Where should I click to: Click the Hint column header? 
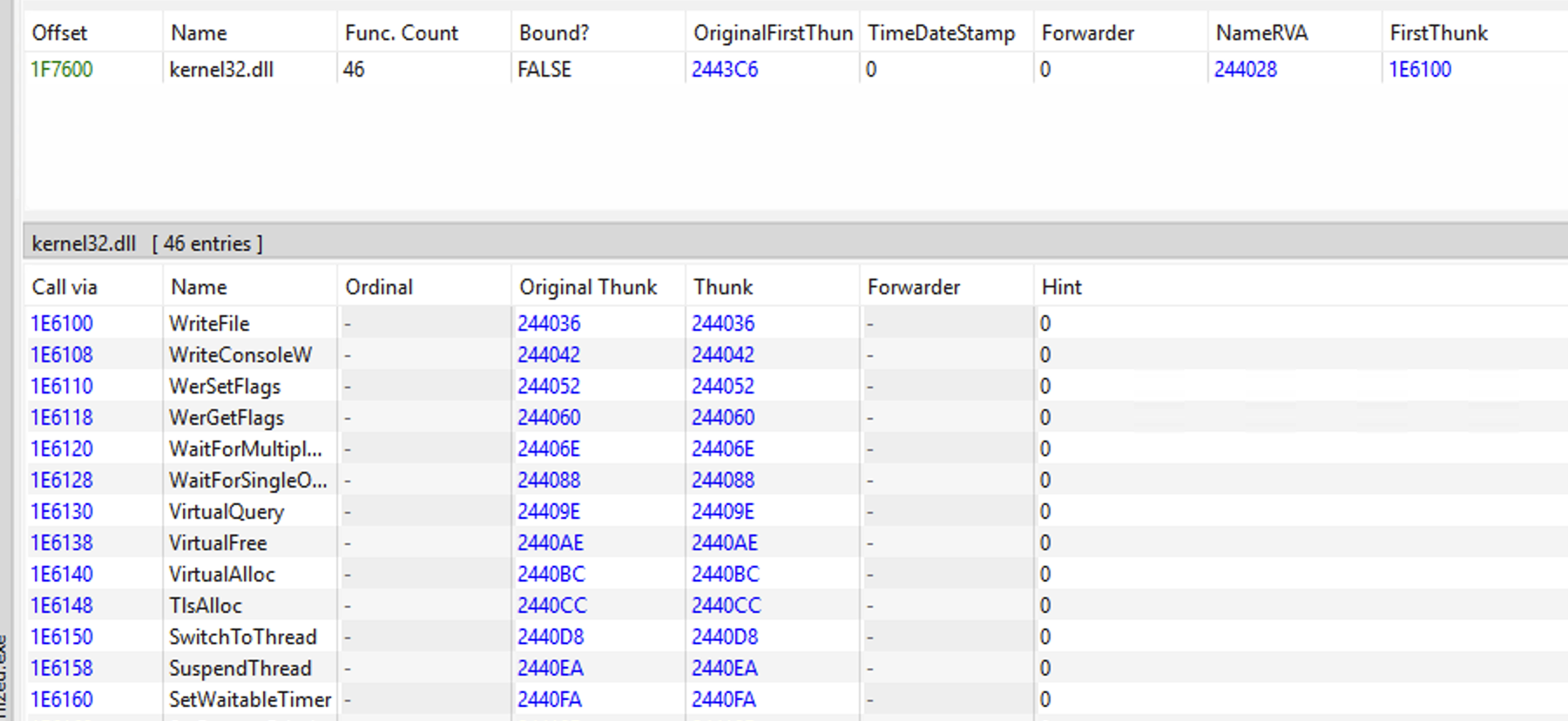1061,287
